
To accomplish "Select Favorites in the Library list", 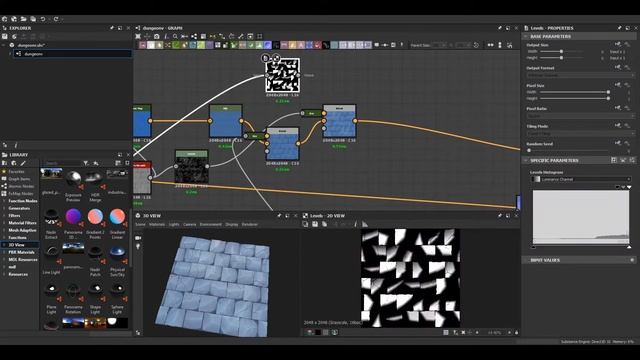I will 16,171.
